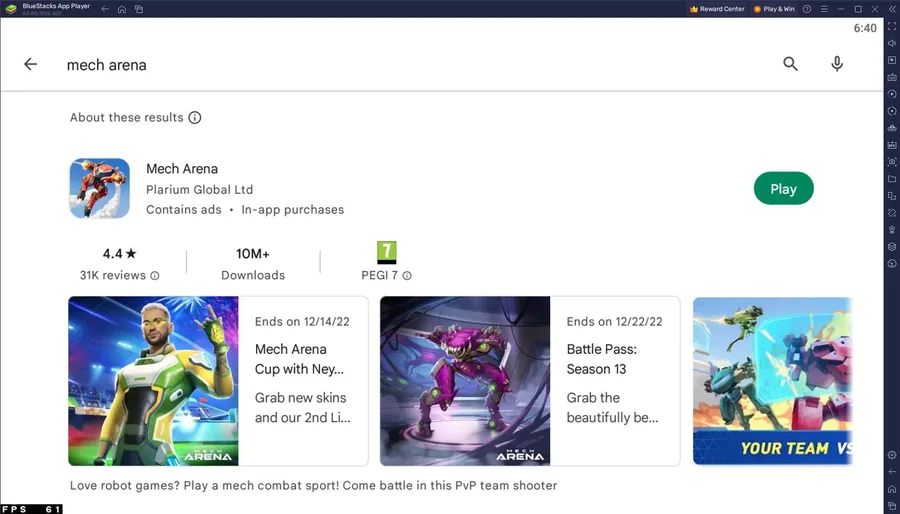Click 'Ends on 12/22/22' text
Image resolution: width=900 pixels, height=514 pixels.
[614, 322]
